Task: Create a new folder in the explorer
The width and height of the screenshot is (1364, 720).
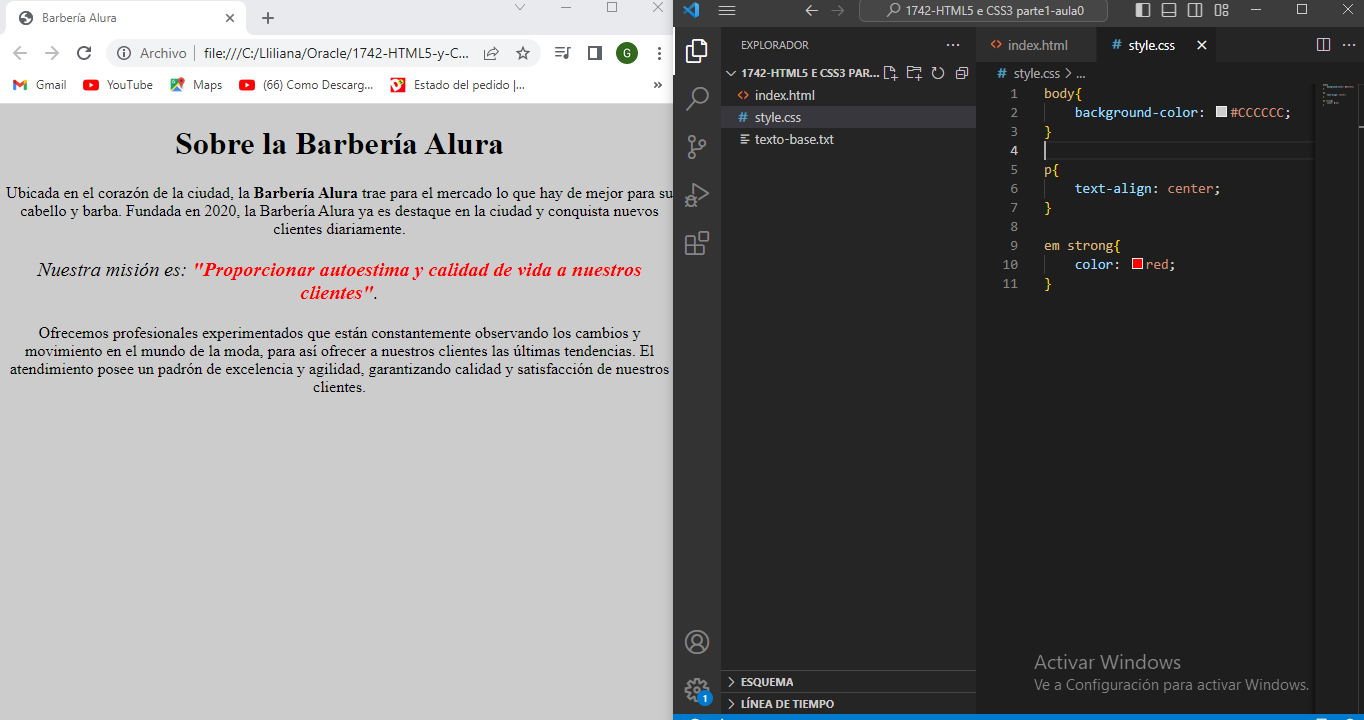Action: (x=914, y=73)
